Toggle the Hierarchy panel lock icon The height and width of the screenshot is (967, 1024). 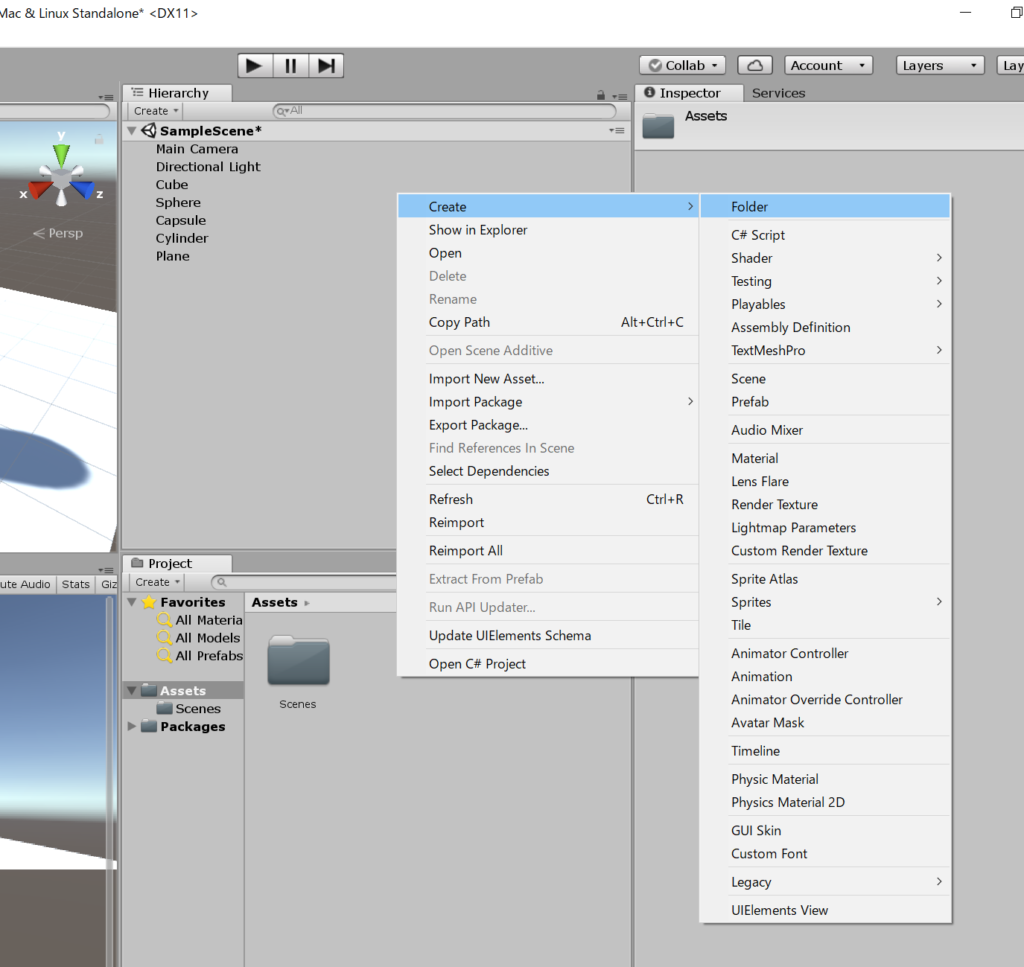coord(600,95)
